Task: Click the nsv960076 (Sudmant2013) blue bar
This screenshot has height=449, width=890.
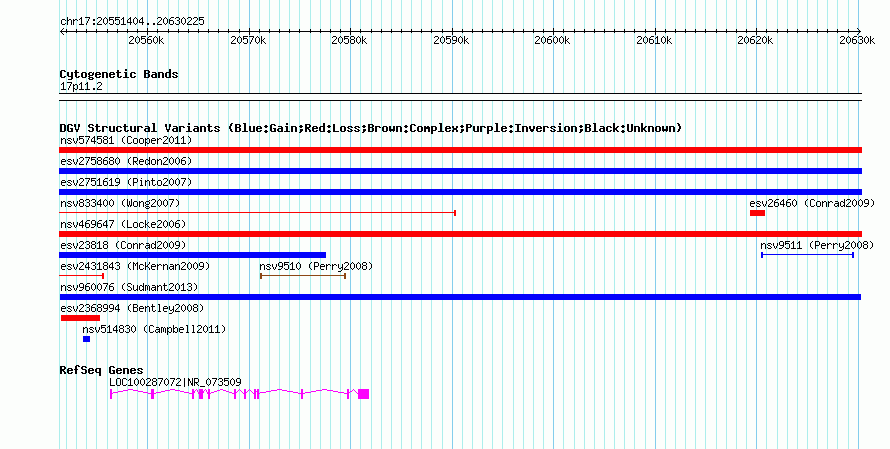Action: (x=460, y=297)
